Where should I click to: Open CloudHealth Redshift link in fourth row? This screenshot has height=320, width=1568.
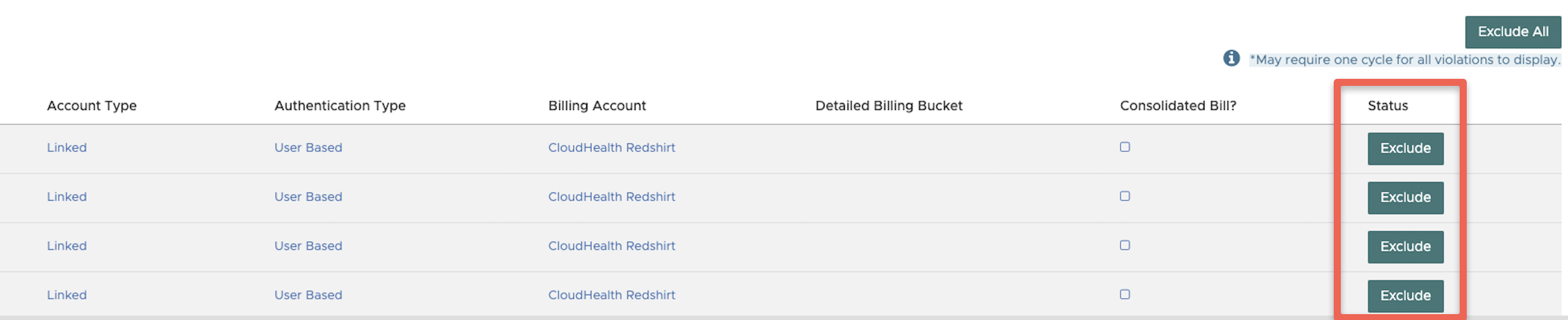pos(611,295)
